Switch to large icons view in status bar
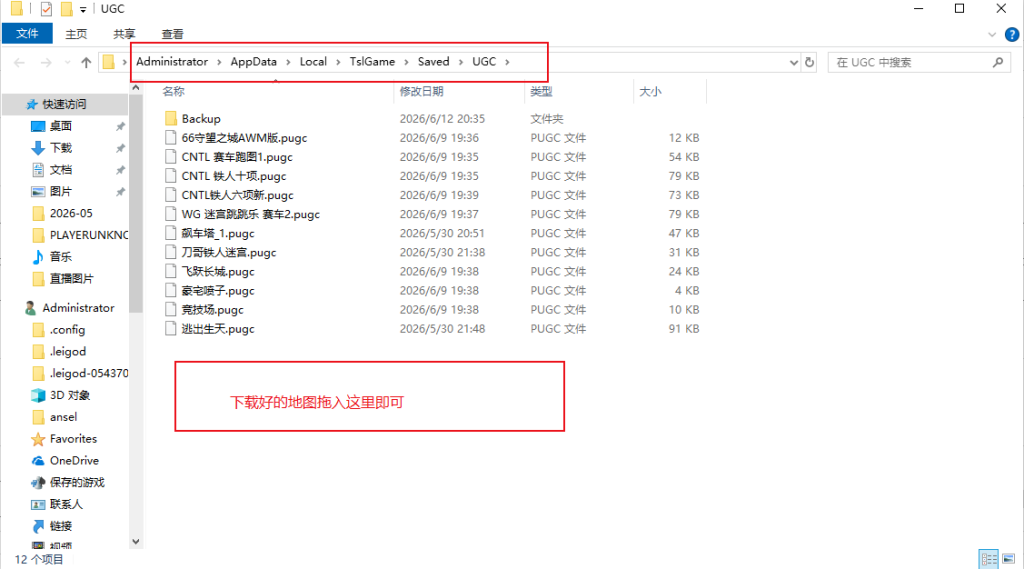This screenshot has height=569, width=1024. click(1008, 559)
